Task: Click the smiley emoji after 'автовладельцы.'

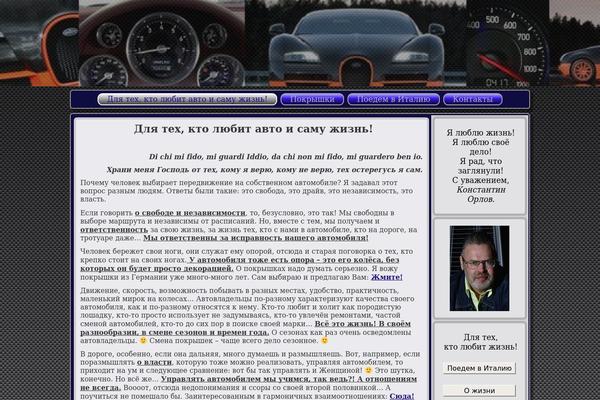Action: point(143,340)
